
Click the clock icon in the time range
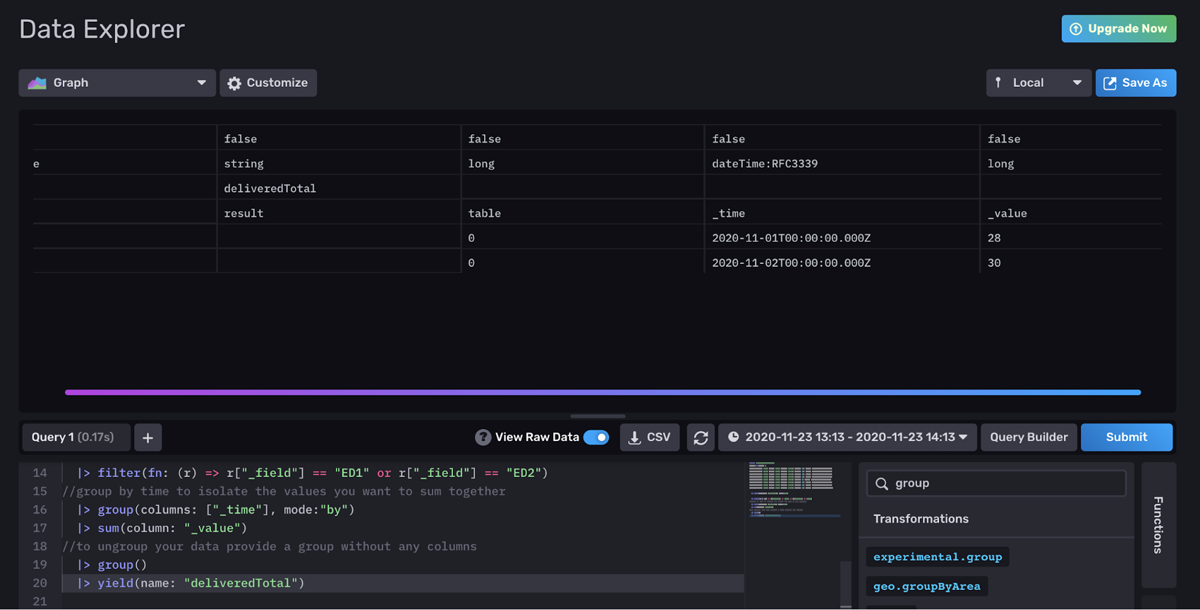pyautogui.click(x=733, y=437)
